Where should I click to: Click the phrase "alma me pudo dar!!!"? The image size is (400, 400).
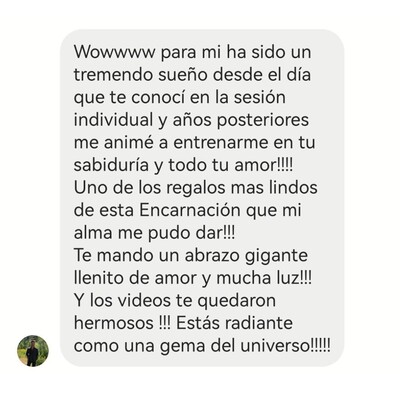pos(154,233)
